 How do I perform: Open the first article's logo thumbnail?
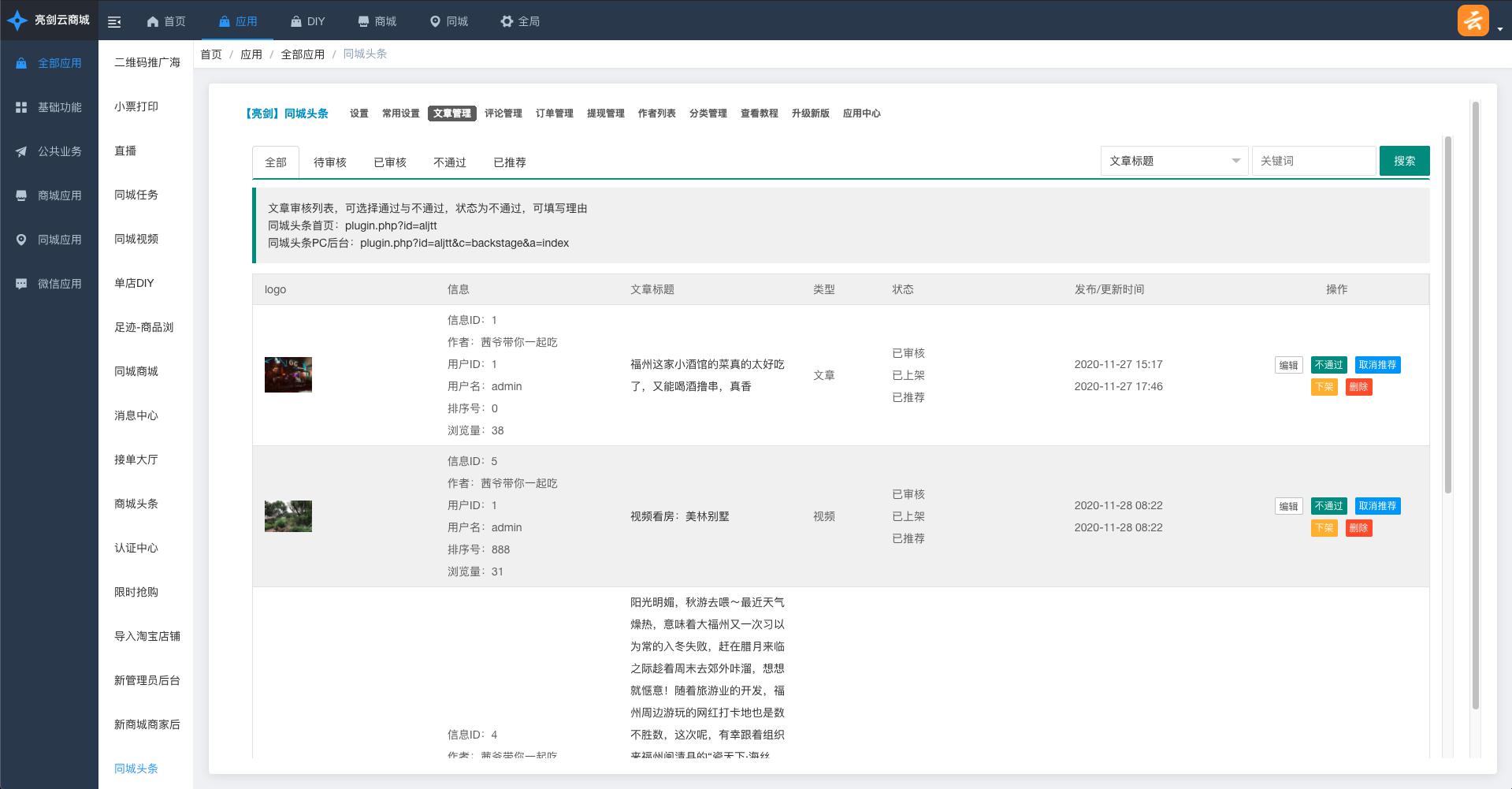point(288,375)
